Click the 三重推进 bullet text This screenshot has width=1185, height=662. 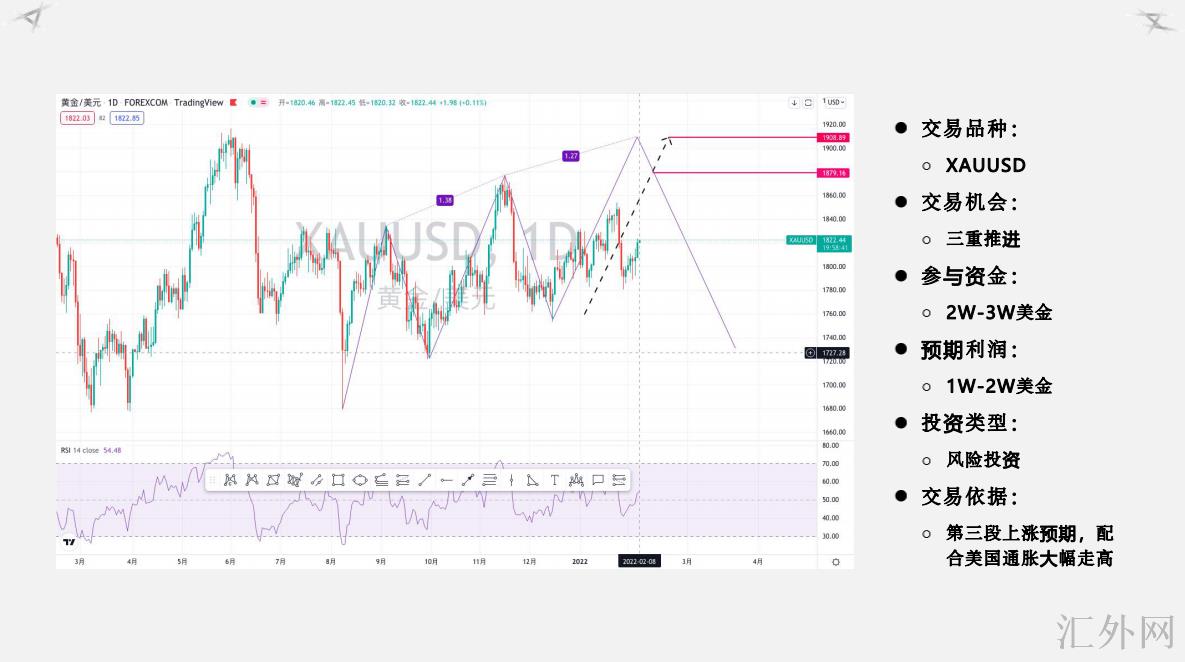[983, 239]
